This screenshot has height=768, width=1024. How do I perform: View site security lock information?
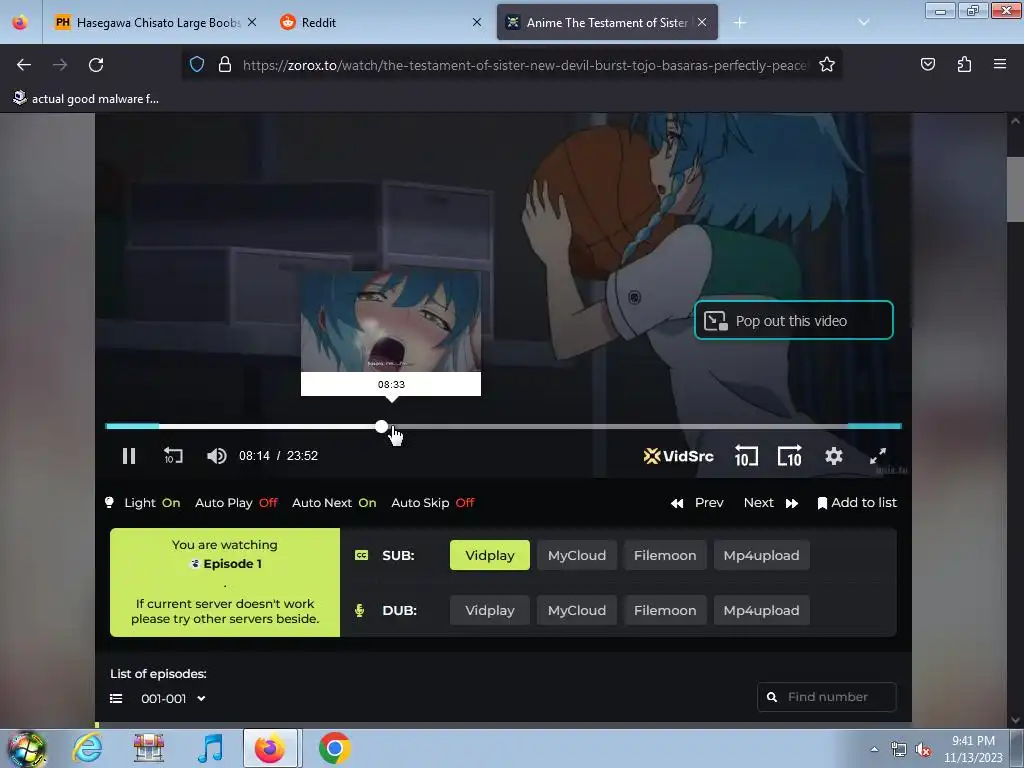tap(225, 65)
